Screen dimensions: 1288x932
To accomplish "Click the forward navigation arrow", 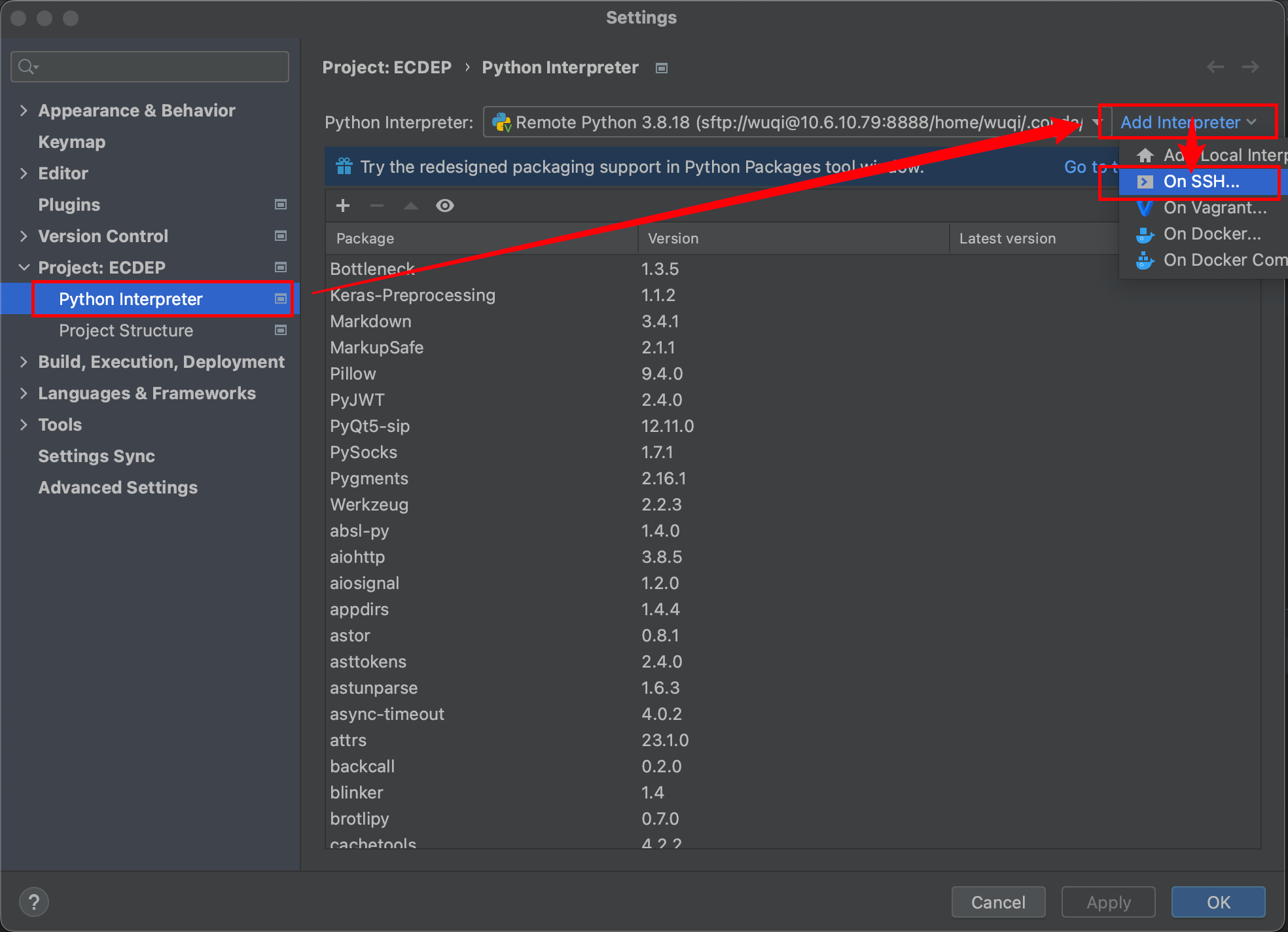I will click(x=1251, y=67).
